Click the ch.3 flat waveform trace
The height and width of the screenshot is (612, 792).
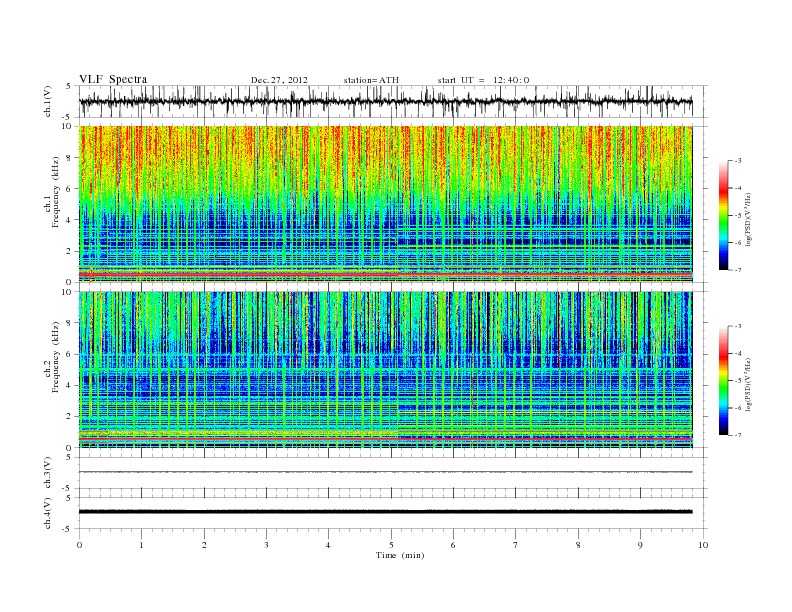(385, 472)
